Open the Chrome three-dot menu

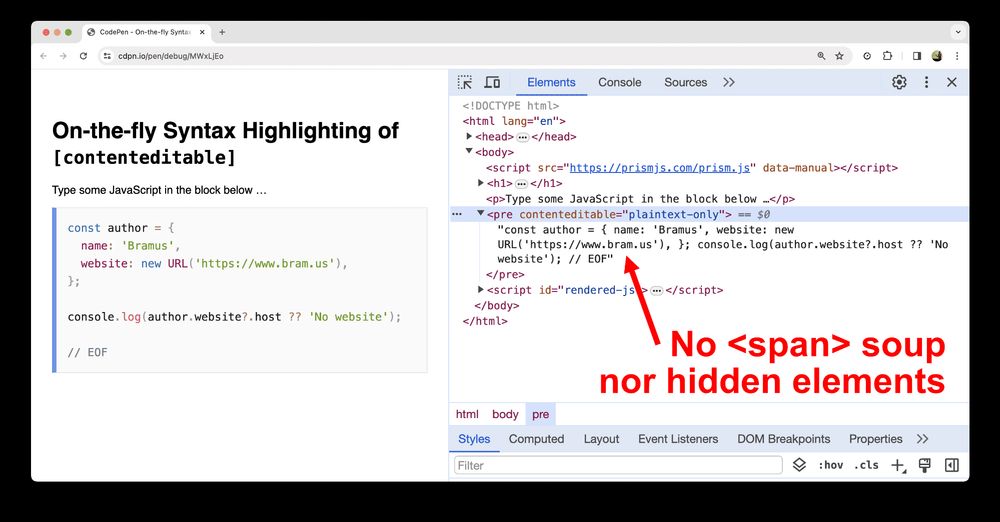point(957,56)
